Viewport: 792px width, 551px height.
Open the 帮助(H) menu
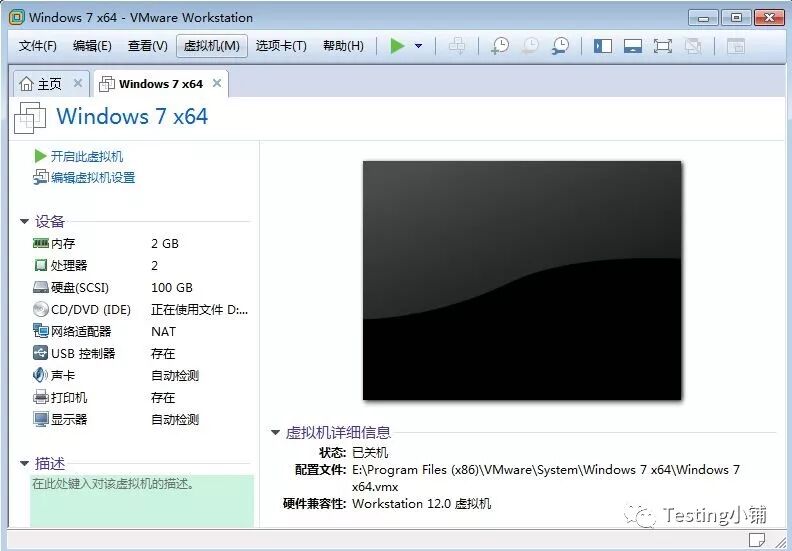343,46
